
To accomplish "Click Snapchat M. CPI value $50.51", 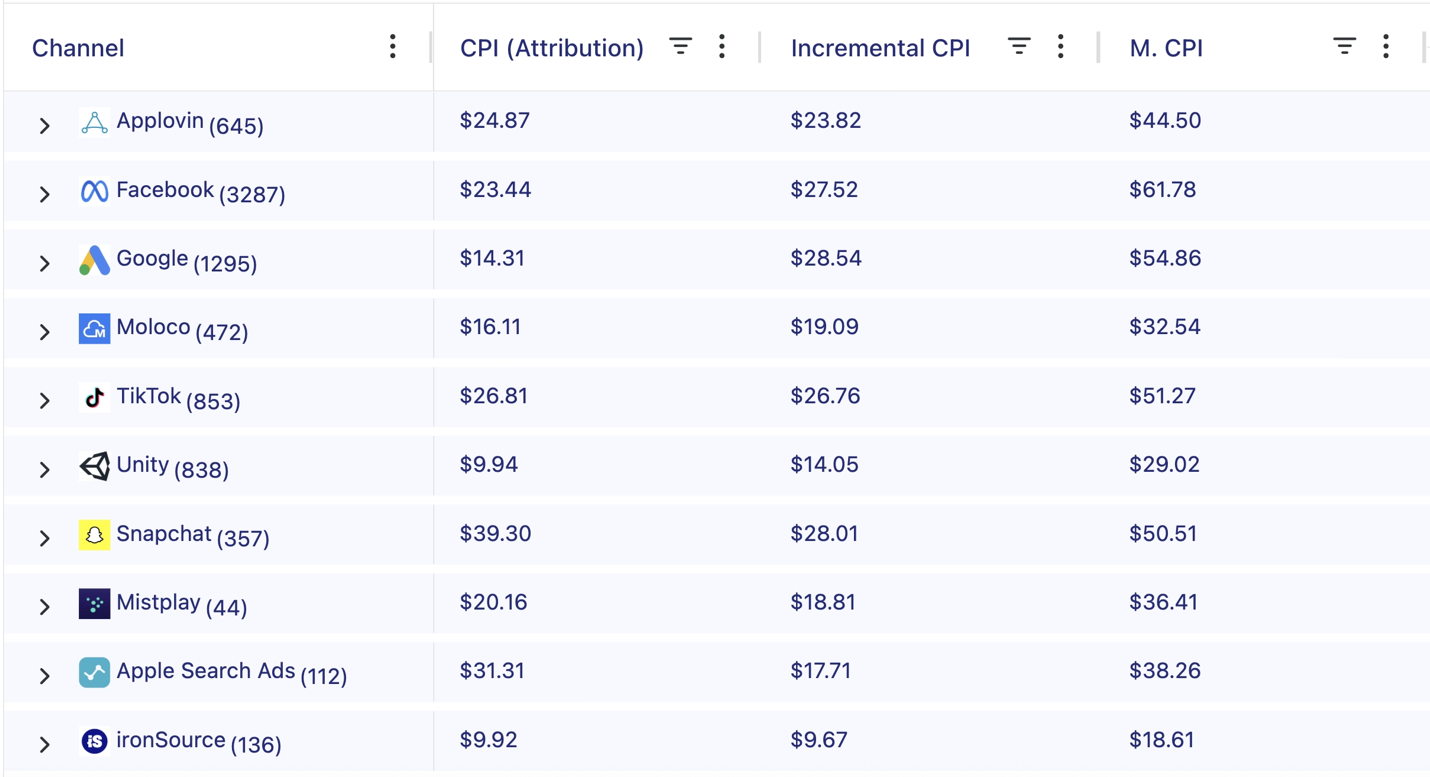I will [1164, 534].
